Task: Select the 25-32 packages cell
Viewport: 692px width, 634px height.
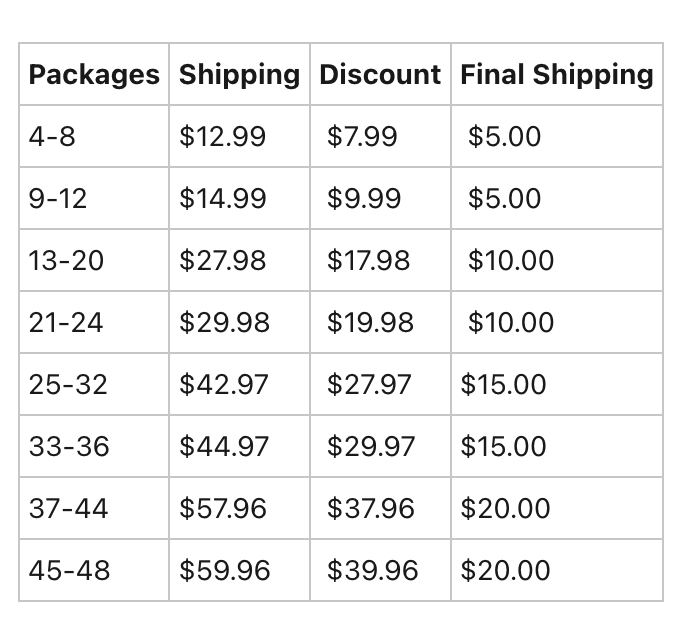Action: (x=68, y=384)
